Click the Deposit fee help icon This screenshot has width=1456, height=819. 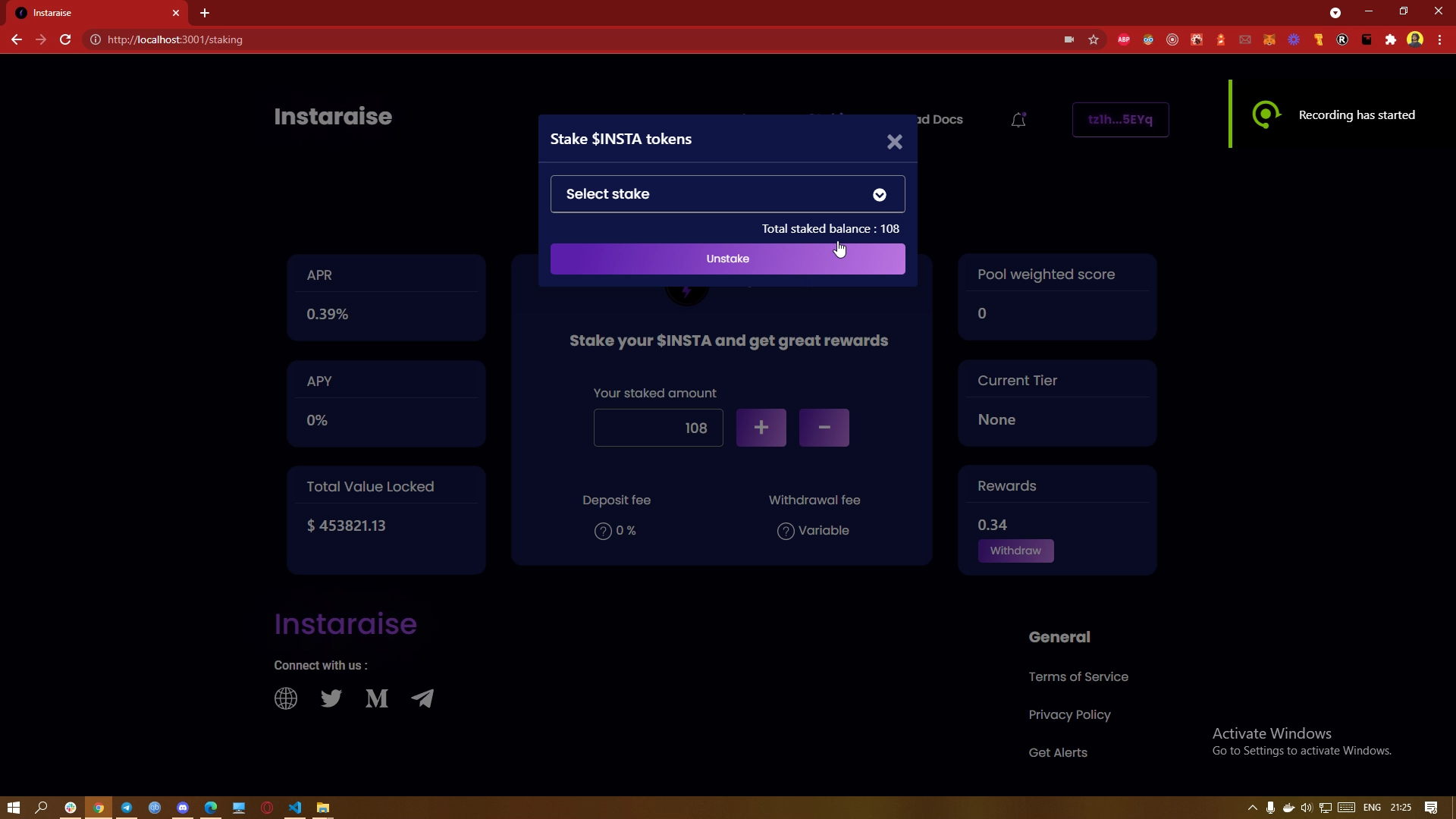(x=603, y=531)
